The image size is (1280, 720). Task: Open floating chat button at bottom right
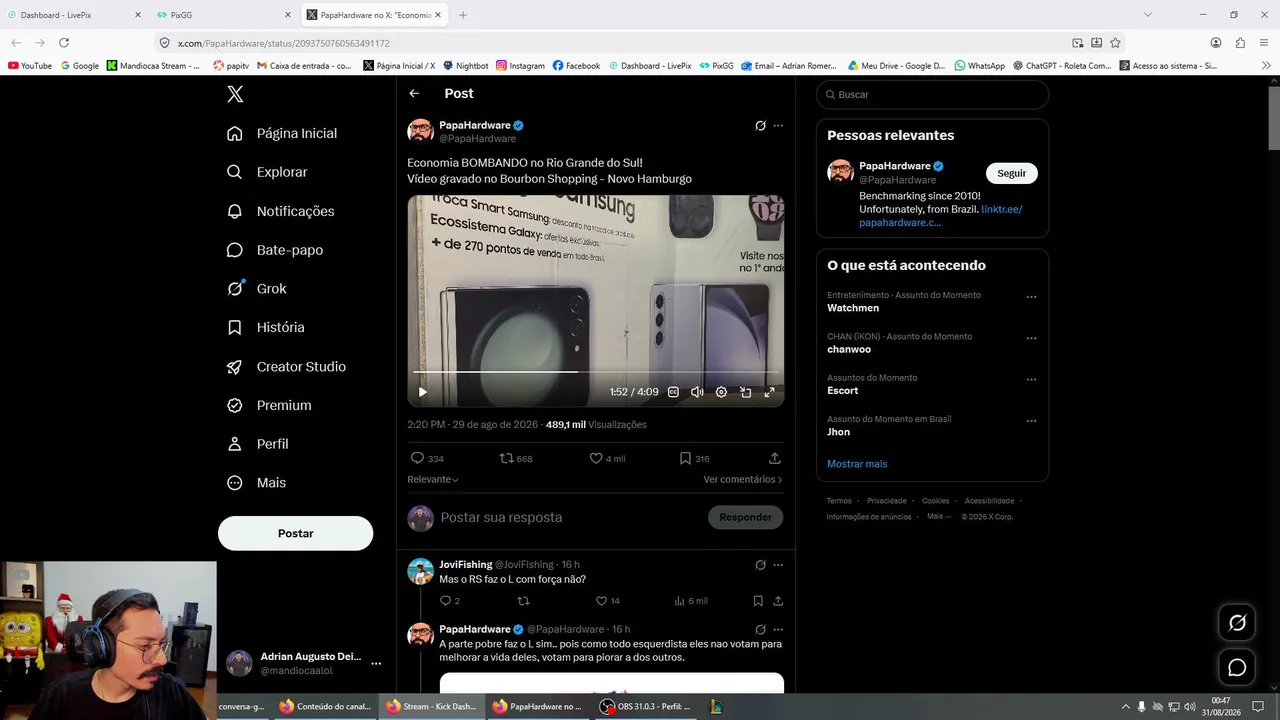pos(1237,667)
